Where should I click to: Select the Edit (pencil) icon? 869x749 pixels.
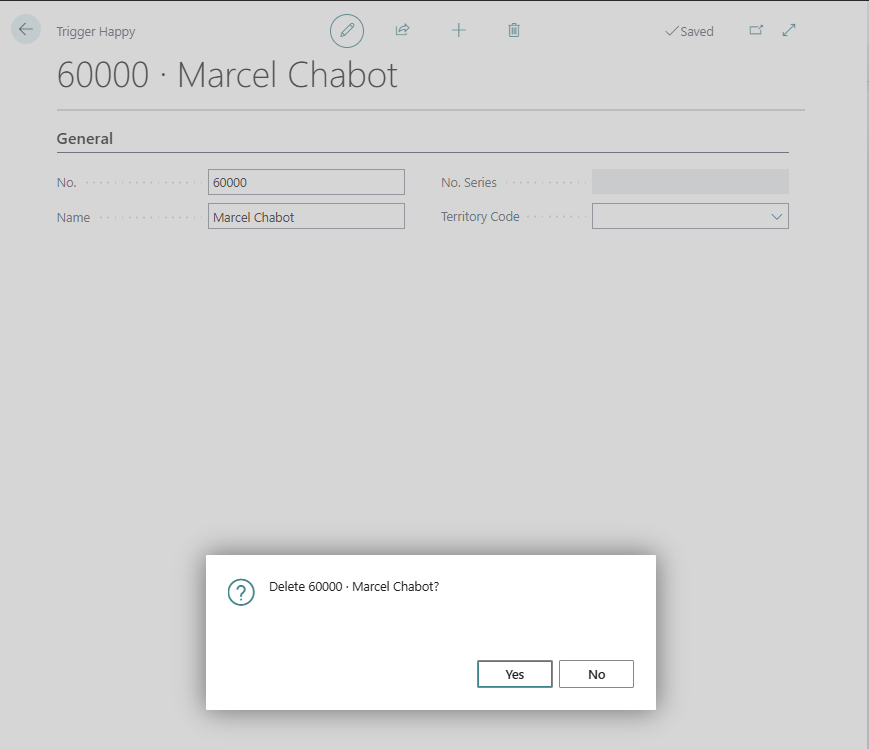[x=347, y=30]
